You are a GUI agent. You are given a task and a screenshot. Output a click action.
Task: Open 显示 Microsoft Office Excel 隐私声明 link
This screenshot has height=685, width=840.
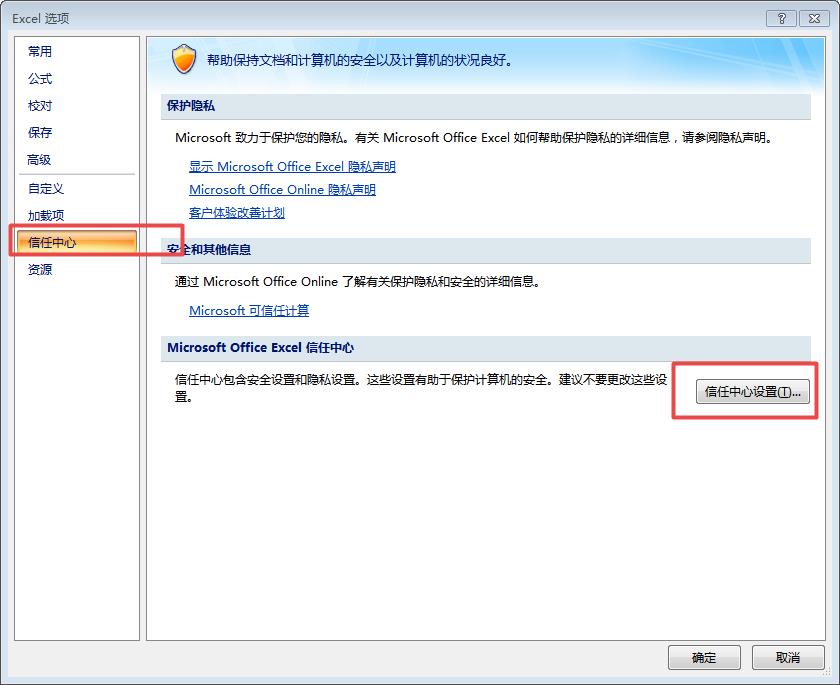292,167
